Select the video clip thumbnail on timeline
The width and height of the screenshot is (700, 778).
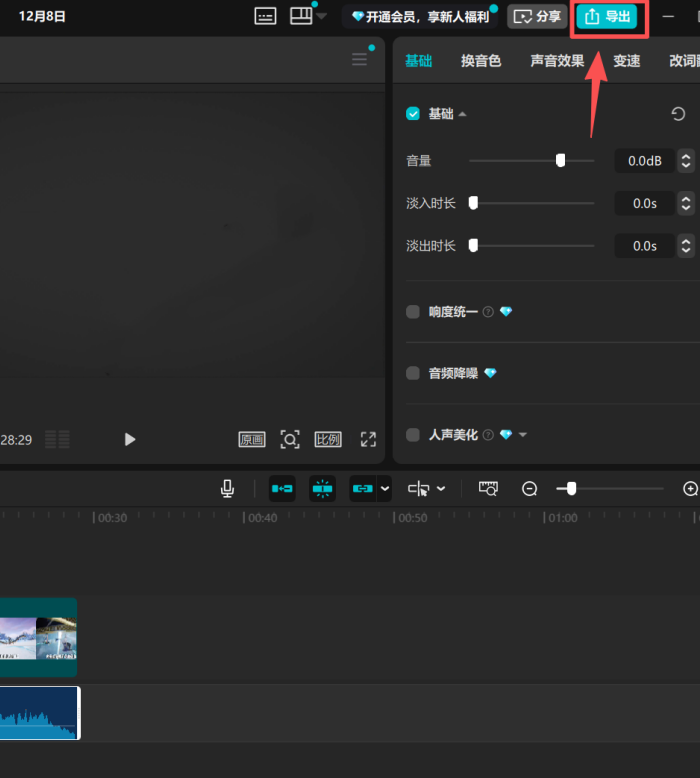(x=38, y=638)
